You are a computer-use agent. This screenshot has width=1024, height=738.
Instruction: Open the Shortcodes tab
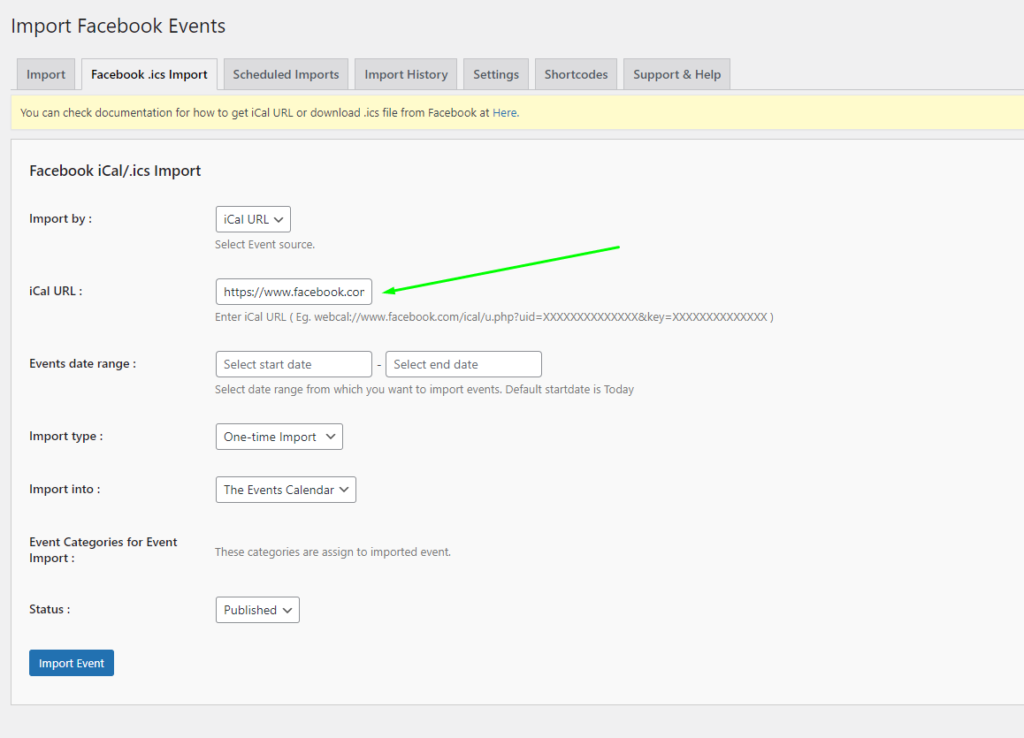575,73
